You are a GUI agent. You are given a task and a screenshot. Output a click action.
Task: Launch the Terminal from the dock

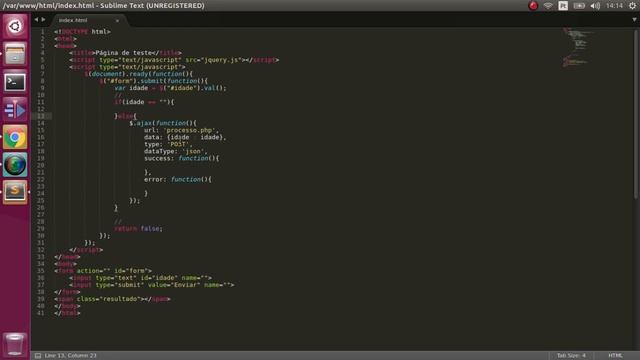(15, 82)
